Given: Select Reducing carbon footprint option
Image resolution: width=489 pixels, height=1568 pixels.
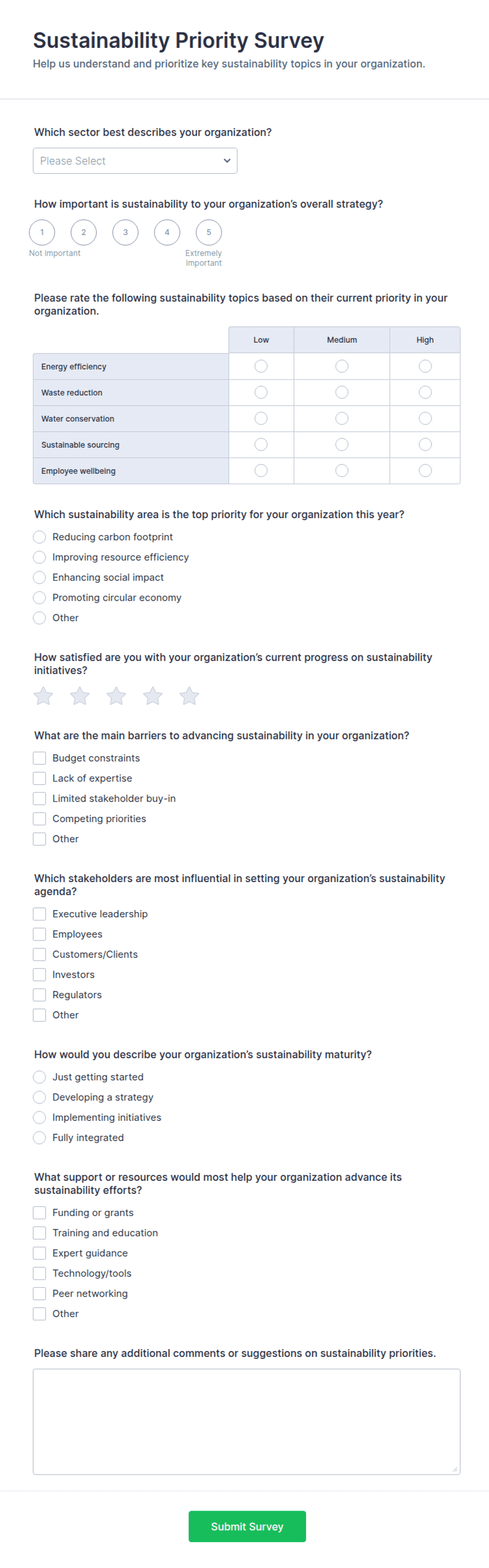Looking at the screenshot, I should coord(39,537).
